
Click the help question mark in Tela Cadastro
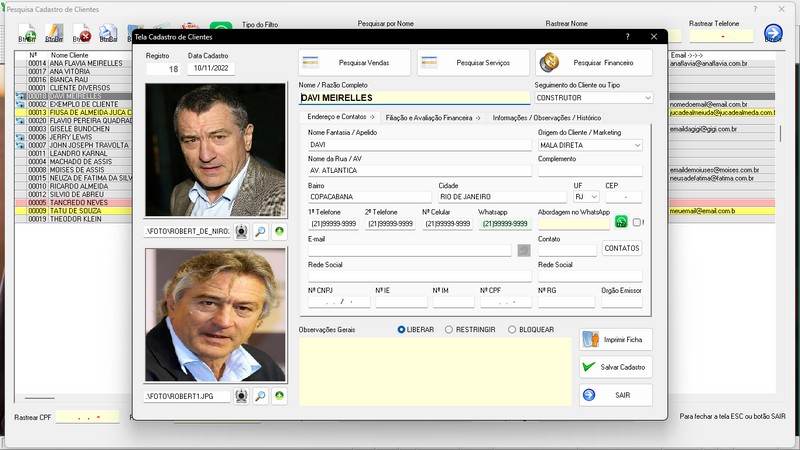tap(628, 37)
